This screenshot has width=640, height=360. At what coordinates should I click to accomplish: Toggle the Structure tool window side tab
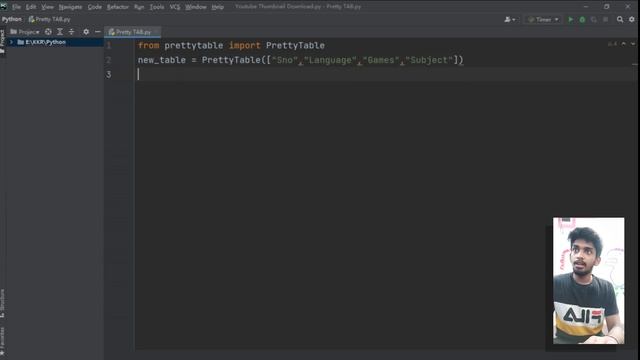click(x=2, y=303)
